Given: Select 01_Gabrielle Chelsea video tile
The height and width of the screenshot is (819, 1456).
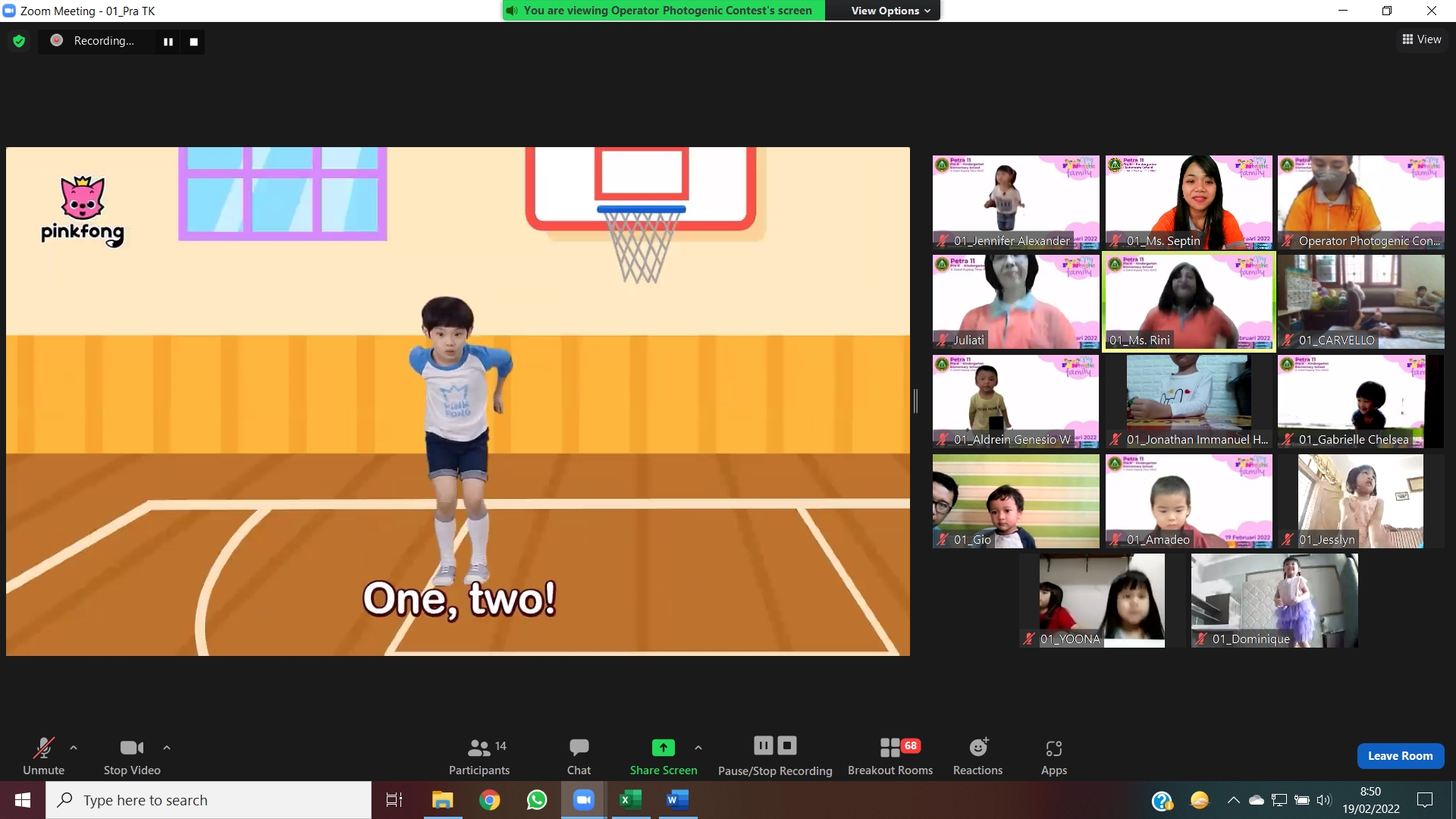Looking at the screenshot, I should point(1360,401).
